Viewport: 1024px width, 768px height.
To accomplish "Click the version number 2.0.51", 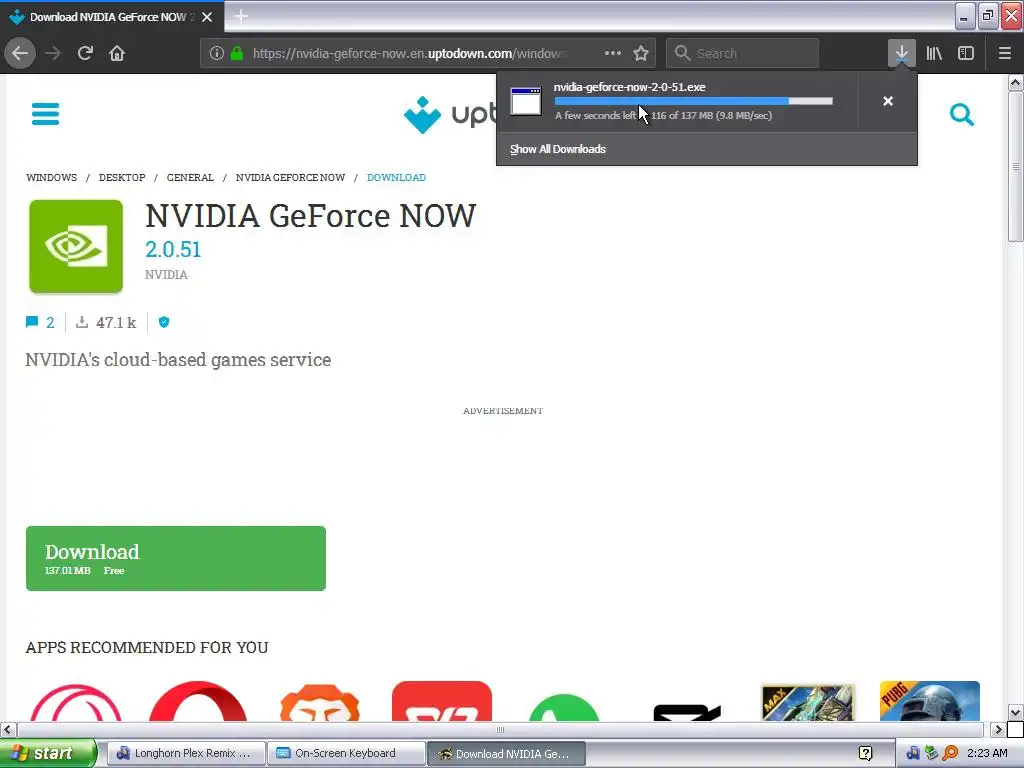I will pyautogui.click(x=173, y=249).
